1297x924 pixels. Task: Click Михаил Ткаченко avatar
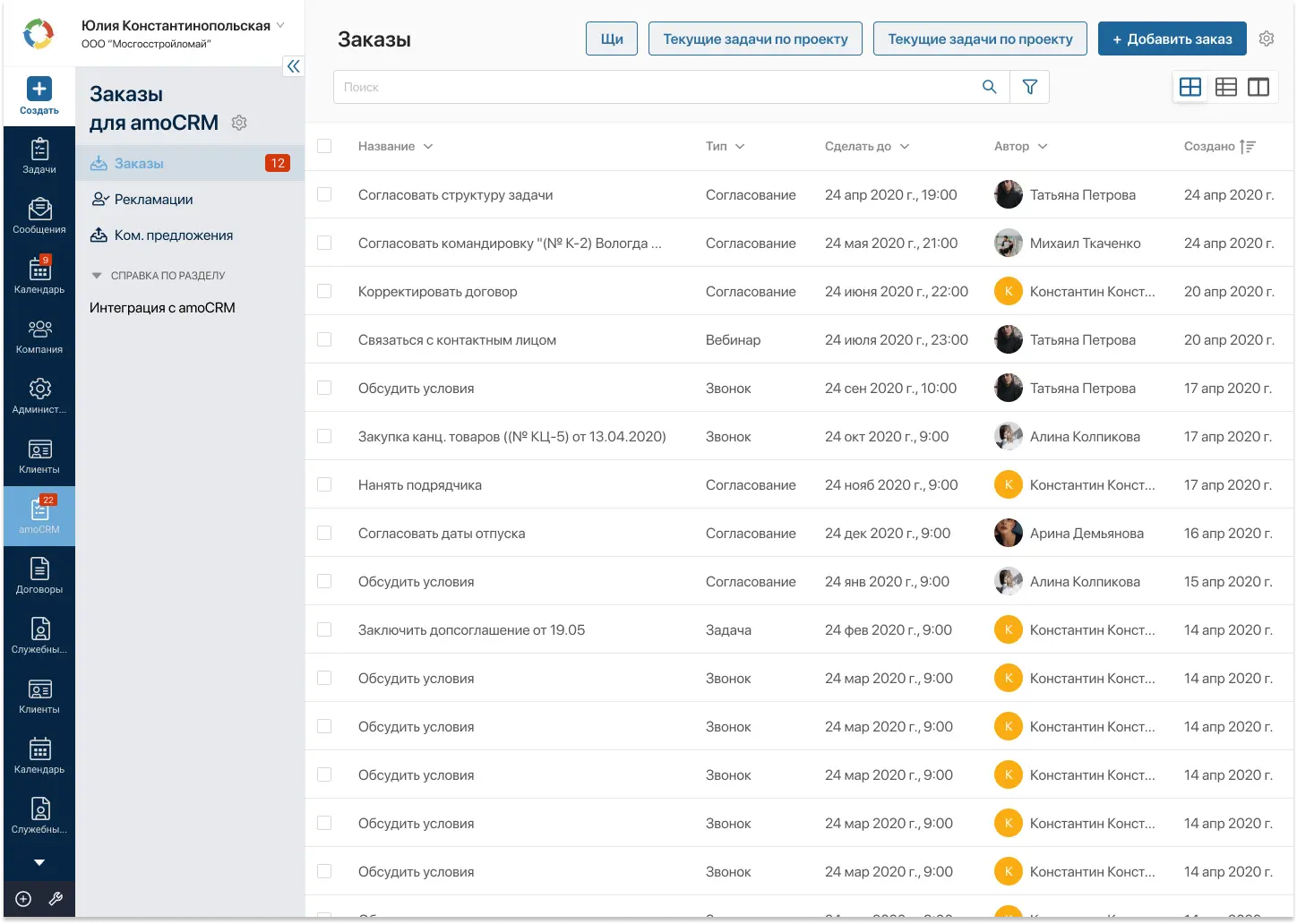pyautogui.click(x=1009, y=243)
